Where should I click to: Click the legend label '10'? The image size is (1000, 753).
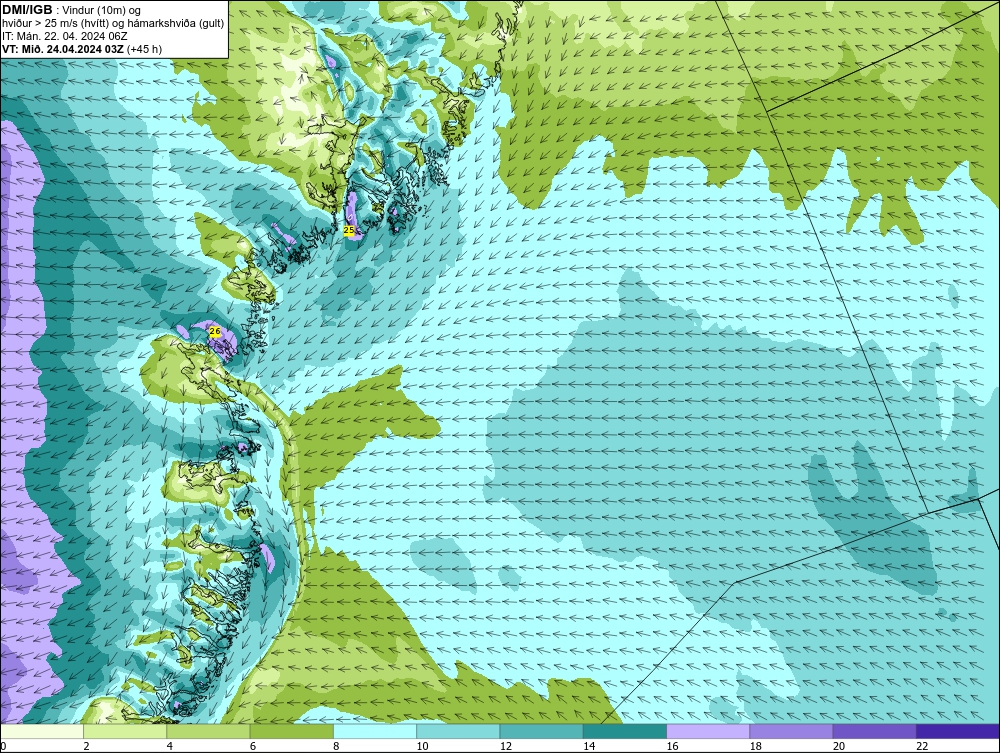(x=422, y=747)
